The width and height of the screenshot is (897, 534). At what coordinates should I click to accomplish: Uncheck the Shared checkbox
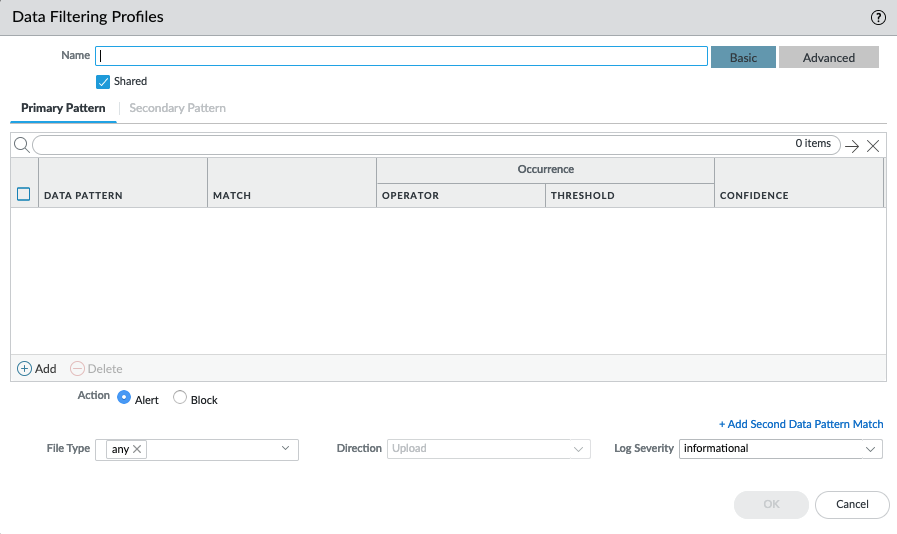[x=103, y=82]
